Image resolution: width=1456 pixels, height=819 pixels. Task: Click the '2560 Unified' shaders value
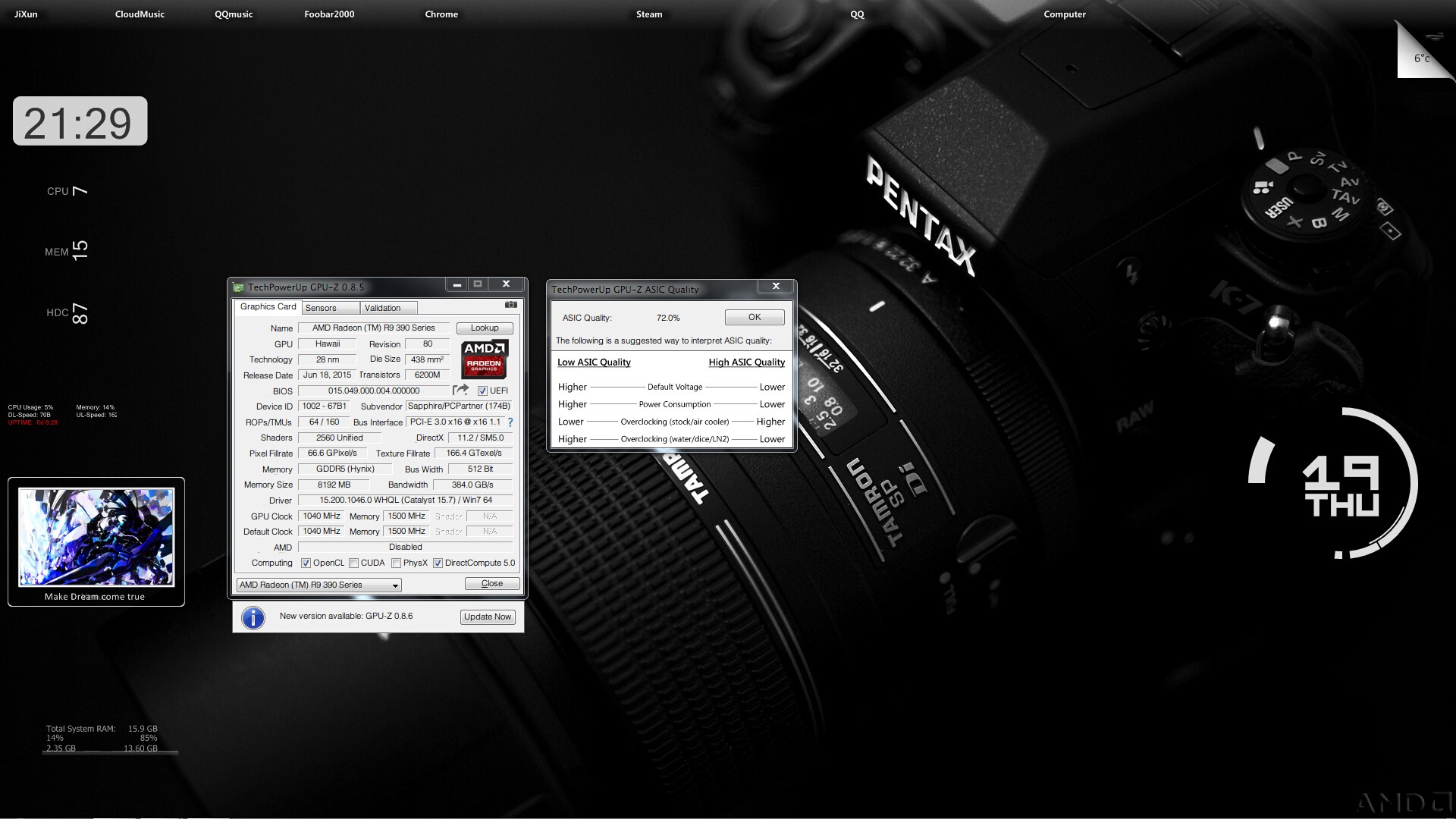point(339,438)
